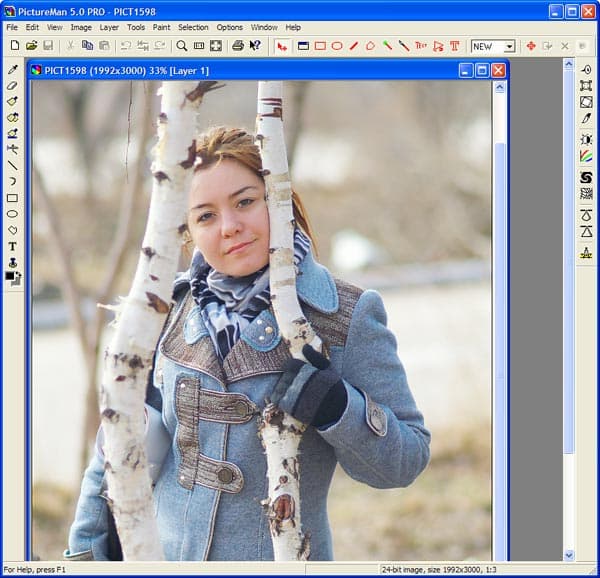Open the Layer menu
This screenshot has width=600, height=578.
pos(109,28)
